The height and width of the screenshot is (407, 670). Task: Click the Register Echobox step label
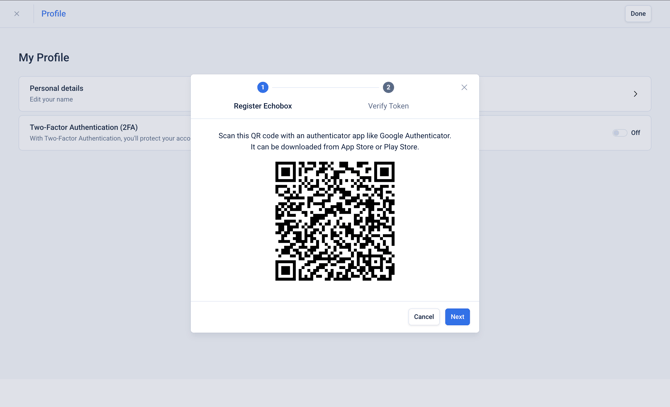click(x=263, y=106)
